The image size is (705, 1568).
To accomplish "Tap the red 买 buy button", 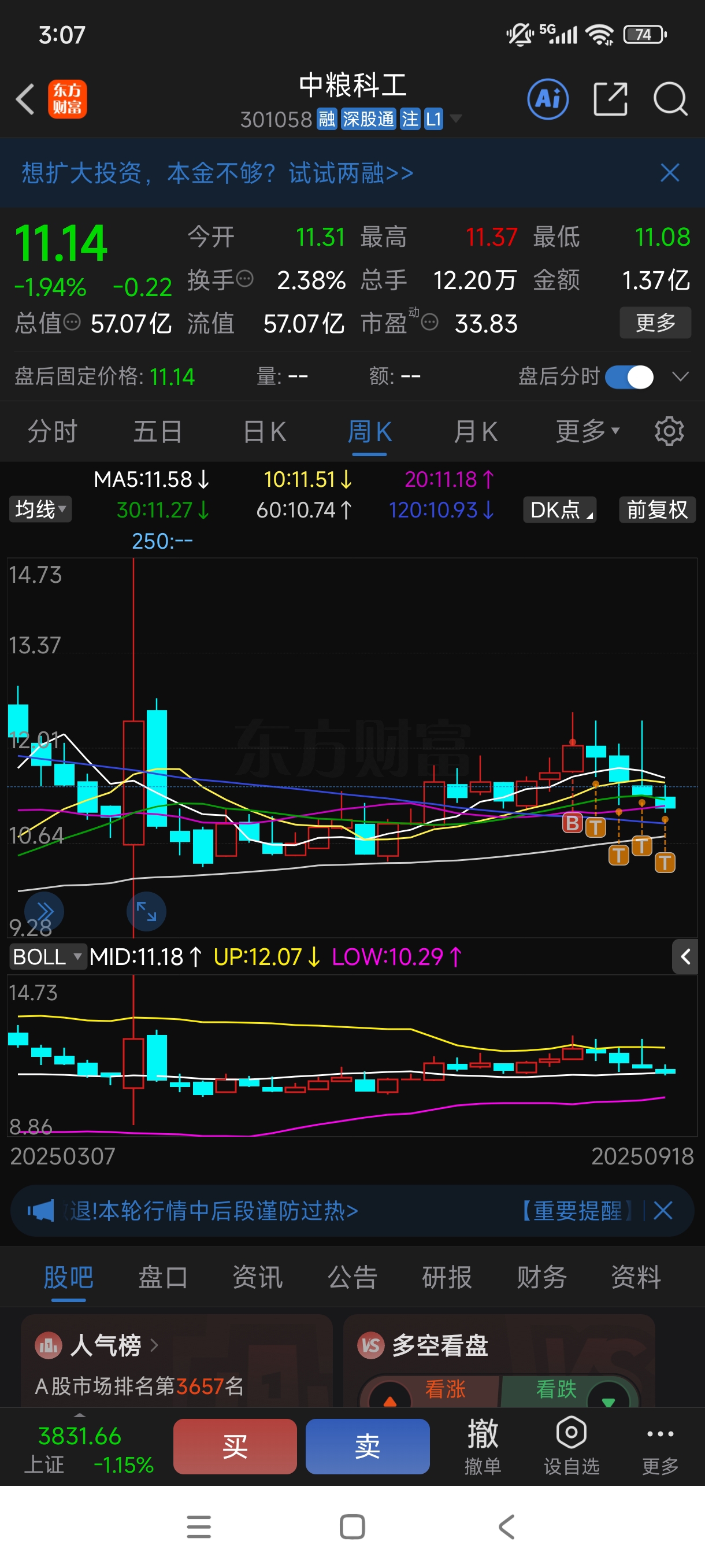I will tap(235, 1446).
